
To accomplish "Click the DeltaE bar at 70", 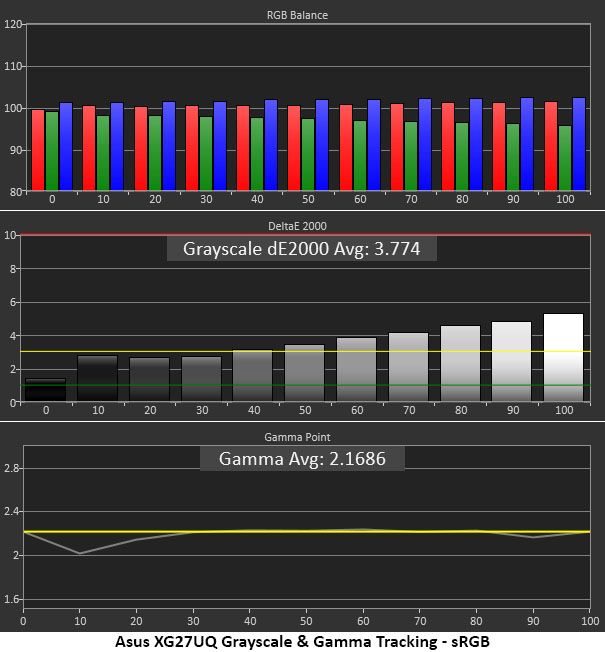I will point(408,367).
